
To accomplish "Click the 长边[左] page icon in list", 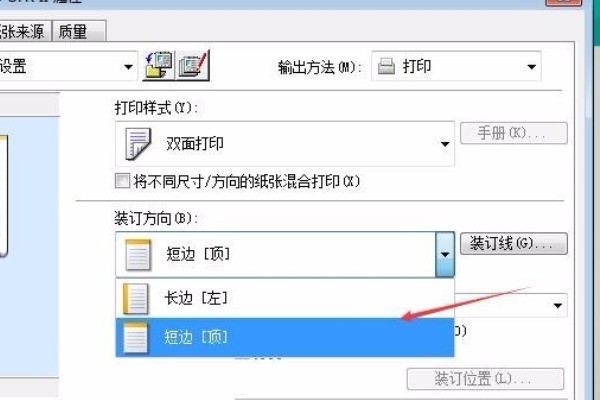I will 135,299.
